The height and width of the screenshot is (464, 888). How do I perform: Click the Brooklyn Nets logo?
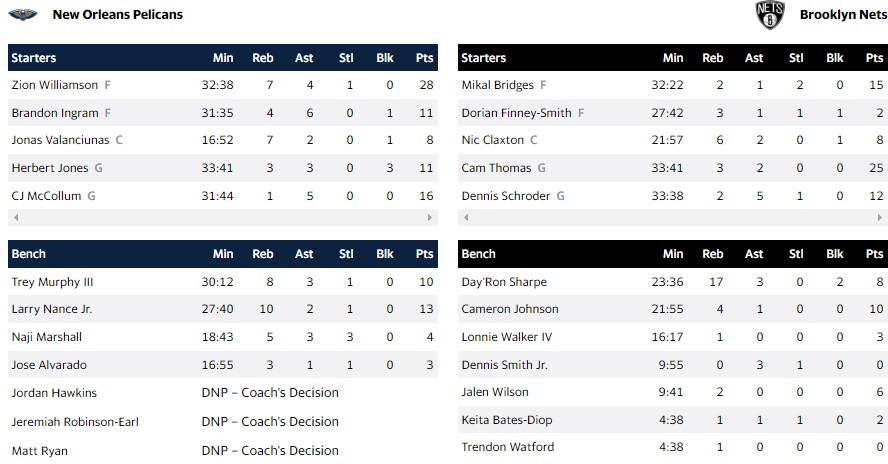point(770,15)
